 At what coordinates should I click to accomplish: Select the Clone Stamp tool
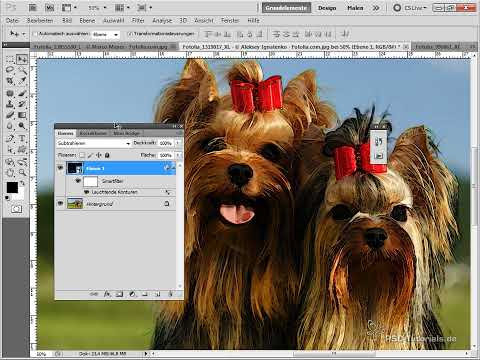pos(10,104)
